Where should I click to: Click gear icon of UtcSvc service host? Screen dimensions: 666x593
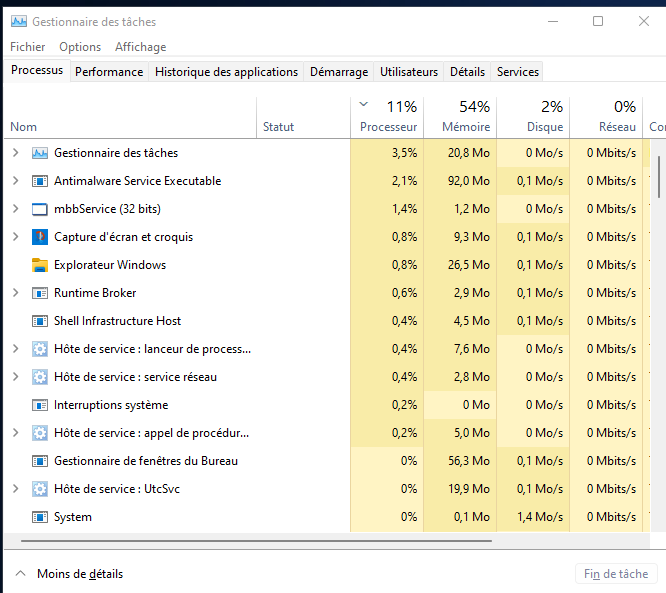(x=40, y=489)
